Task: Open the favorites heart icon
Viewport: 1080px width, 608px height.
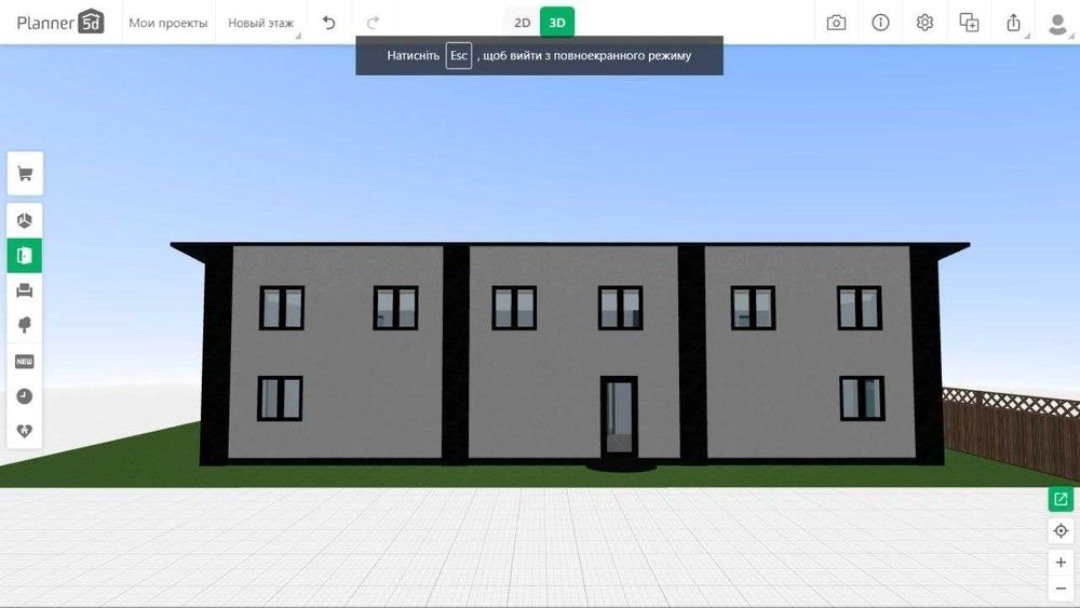Action: coord(25,431)
